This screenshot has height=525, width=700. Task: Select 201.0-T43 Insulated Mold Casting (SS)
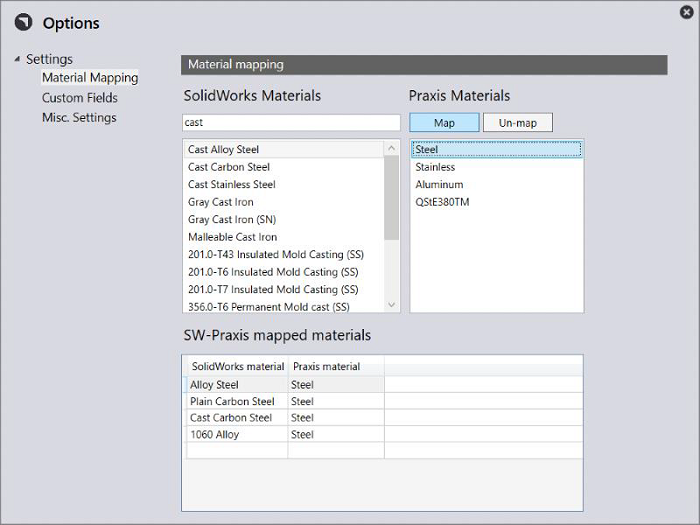point(283,254)
